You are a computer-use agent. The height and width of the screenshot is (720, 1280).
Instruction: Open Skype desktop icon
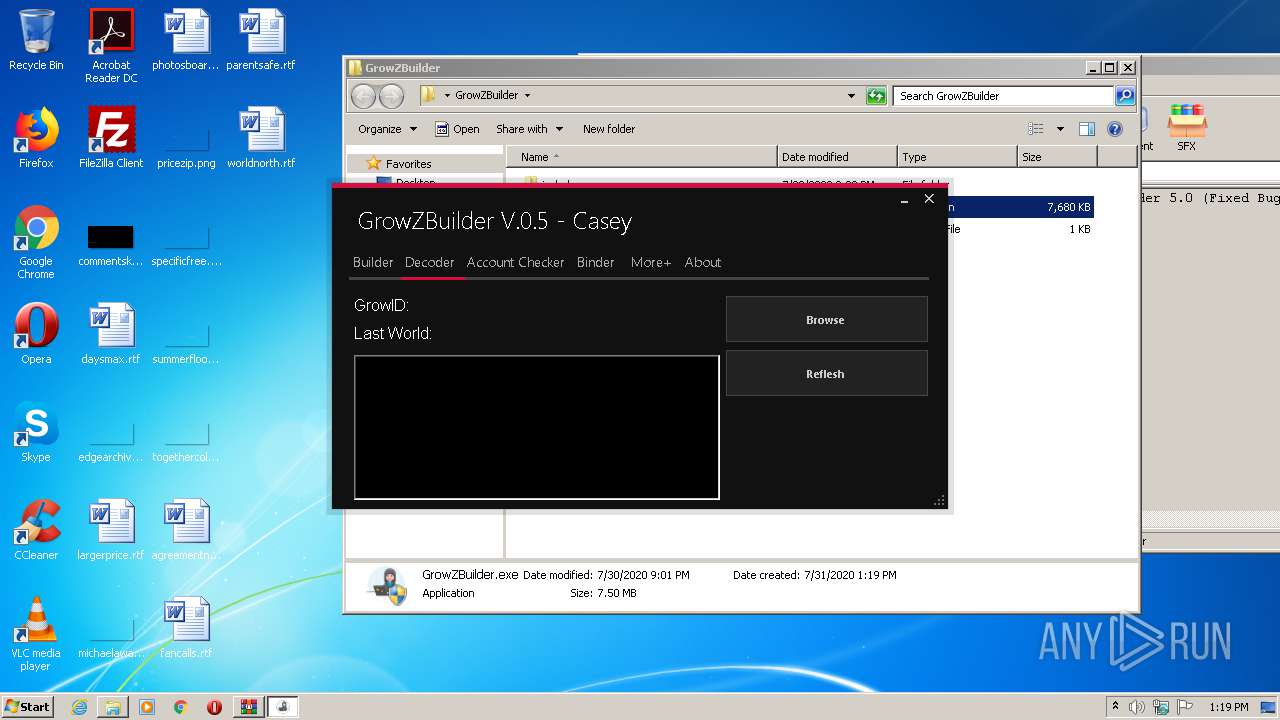click(x=36, y=432)
